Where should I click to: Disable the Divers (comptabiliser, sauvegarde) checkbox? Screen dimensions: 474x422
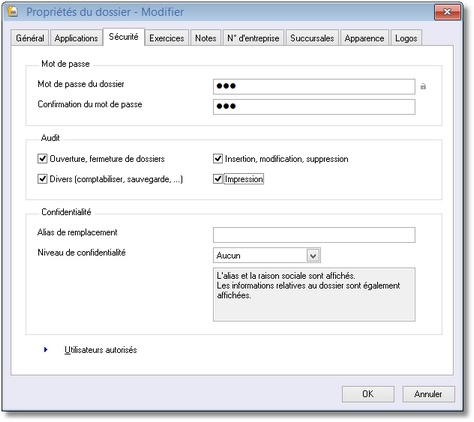42,179
